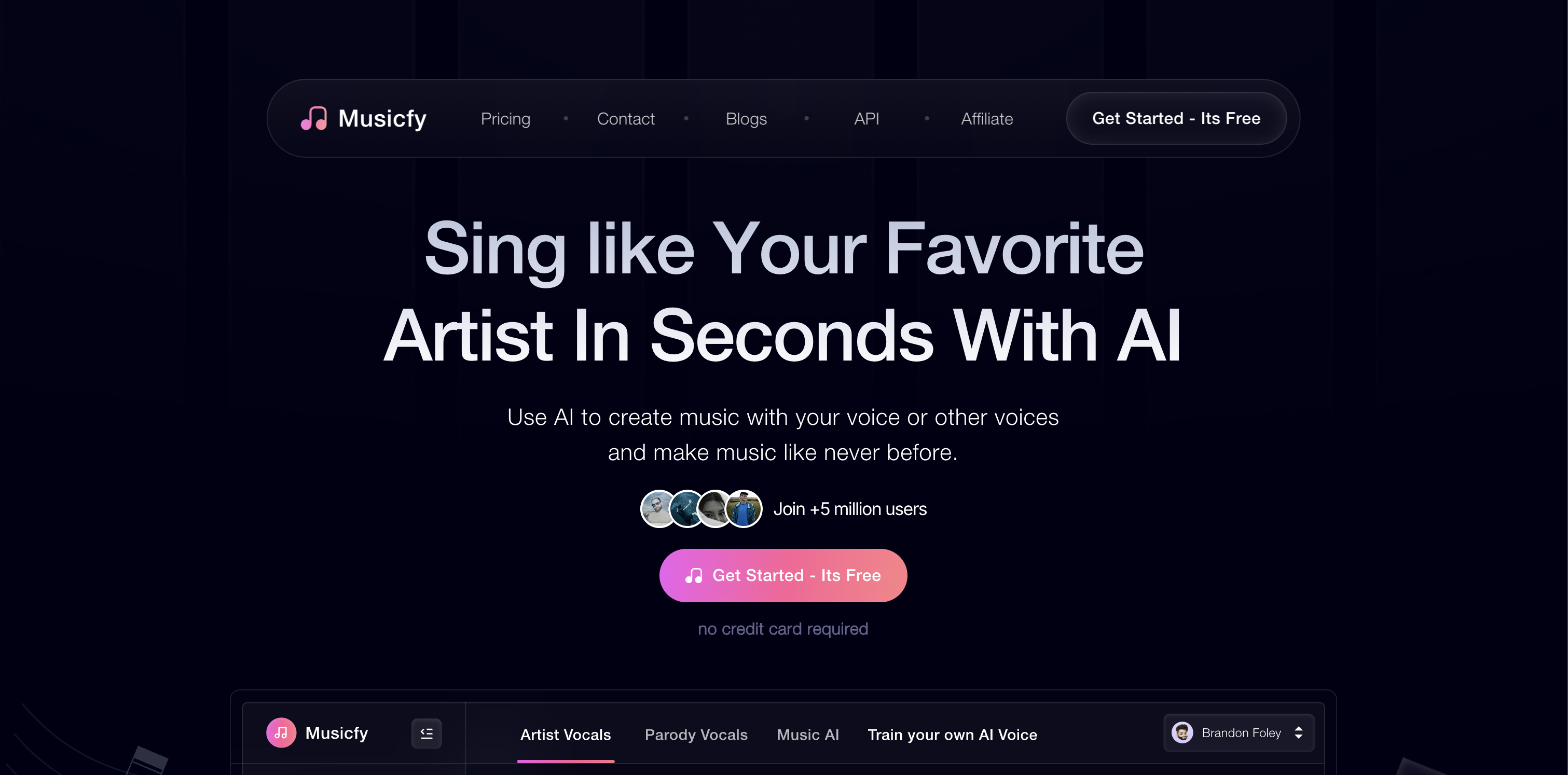Click the musical note icon on Get Started button
Screen dimensions: 1568x775
pyautogui.click(x=692, y=575)
